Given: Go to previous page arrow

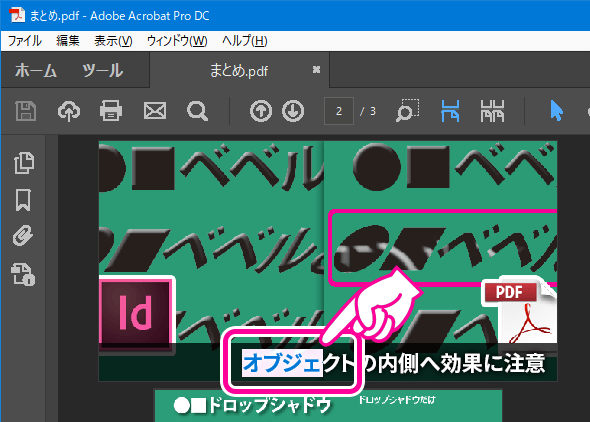Looking at the screenshot, I should pos(261,111).
